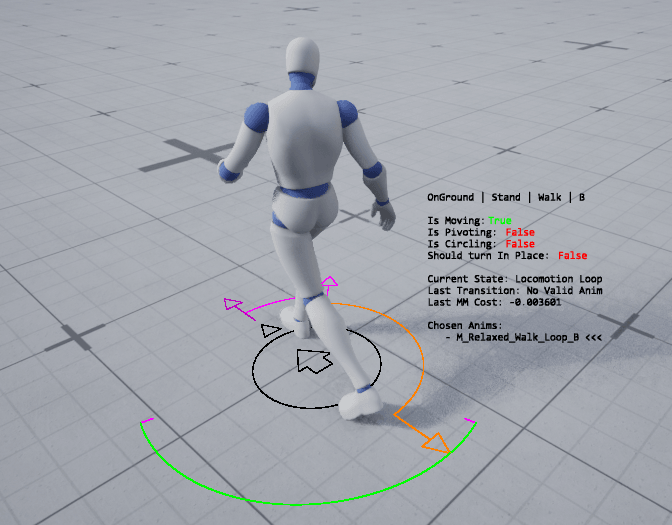Click the 'Stand' stance label
Screen dimensions: 672x525
pyautogui.click(x=506, y=197)
